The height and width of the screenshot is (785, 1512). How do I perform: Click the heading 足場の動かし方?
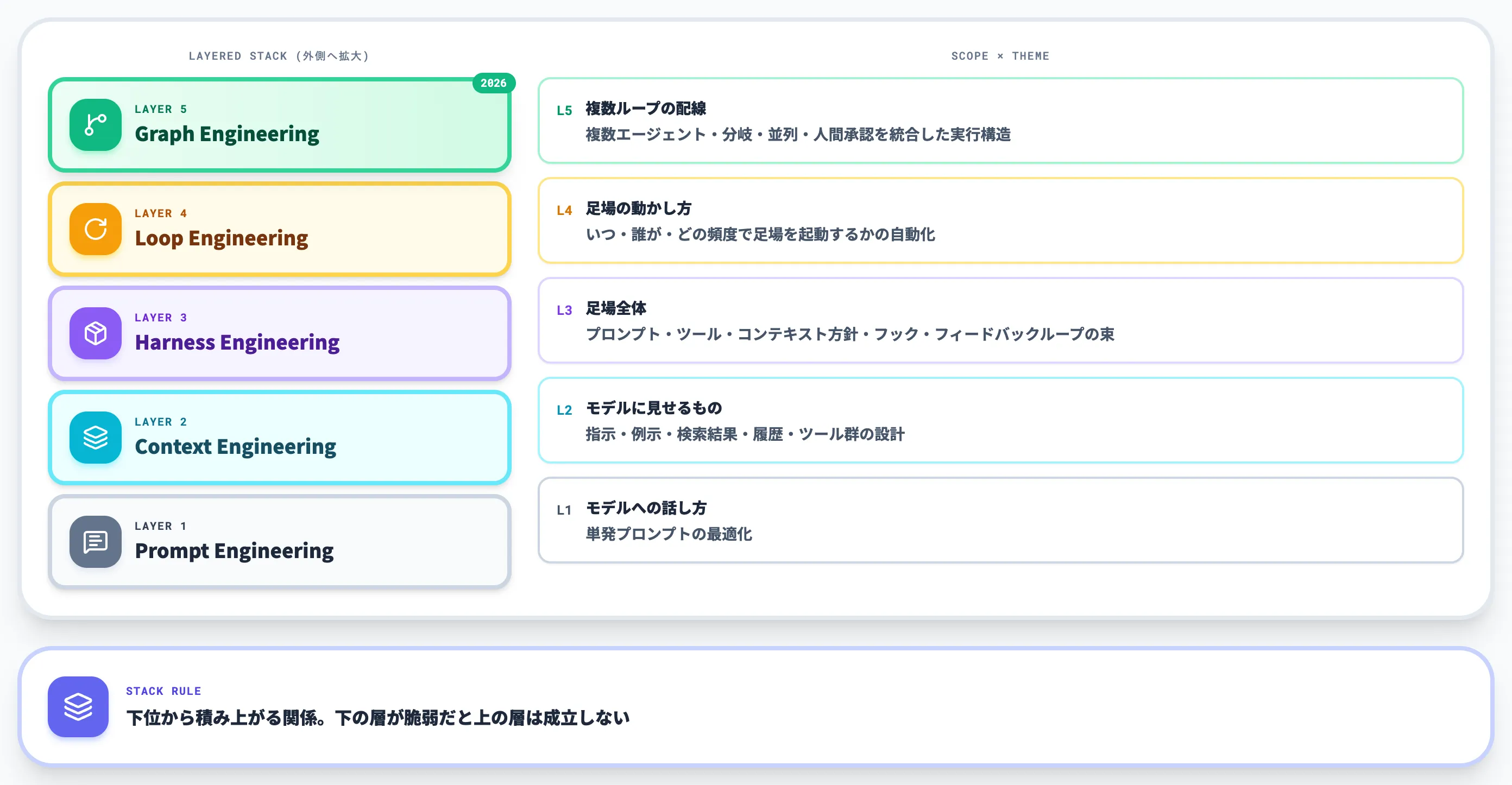[x=639, y=208]
